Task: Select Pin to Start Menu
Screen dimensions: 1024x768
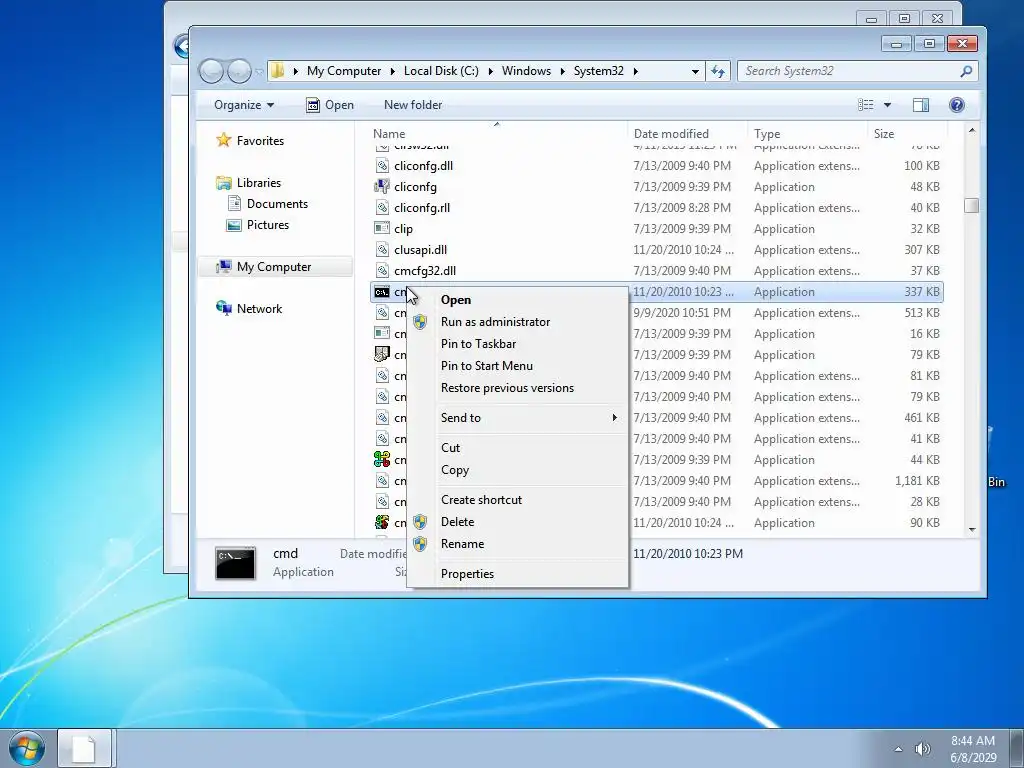Action: [x=517, y=366]
